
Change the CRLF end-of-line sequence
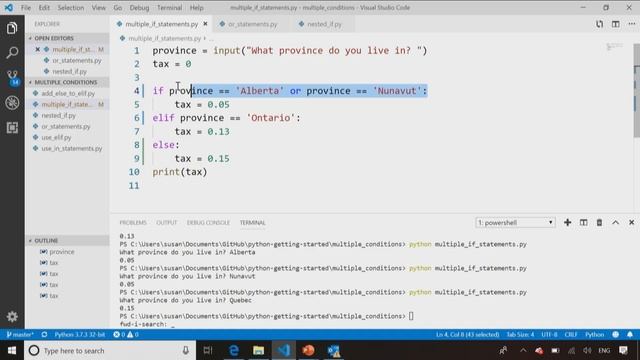pyautogui.click(x=571, y=334)
